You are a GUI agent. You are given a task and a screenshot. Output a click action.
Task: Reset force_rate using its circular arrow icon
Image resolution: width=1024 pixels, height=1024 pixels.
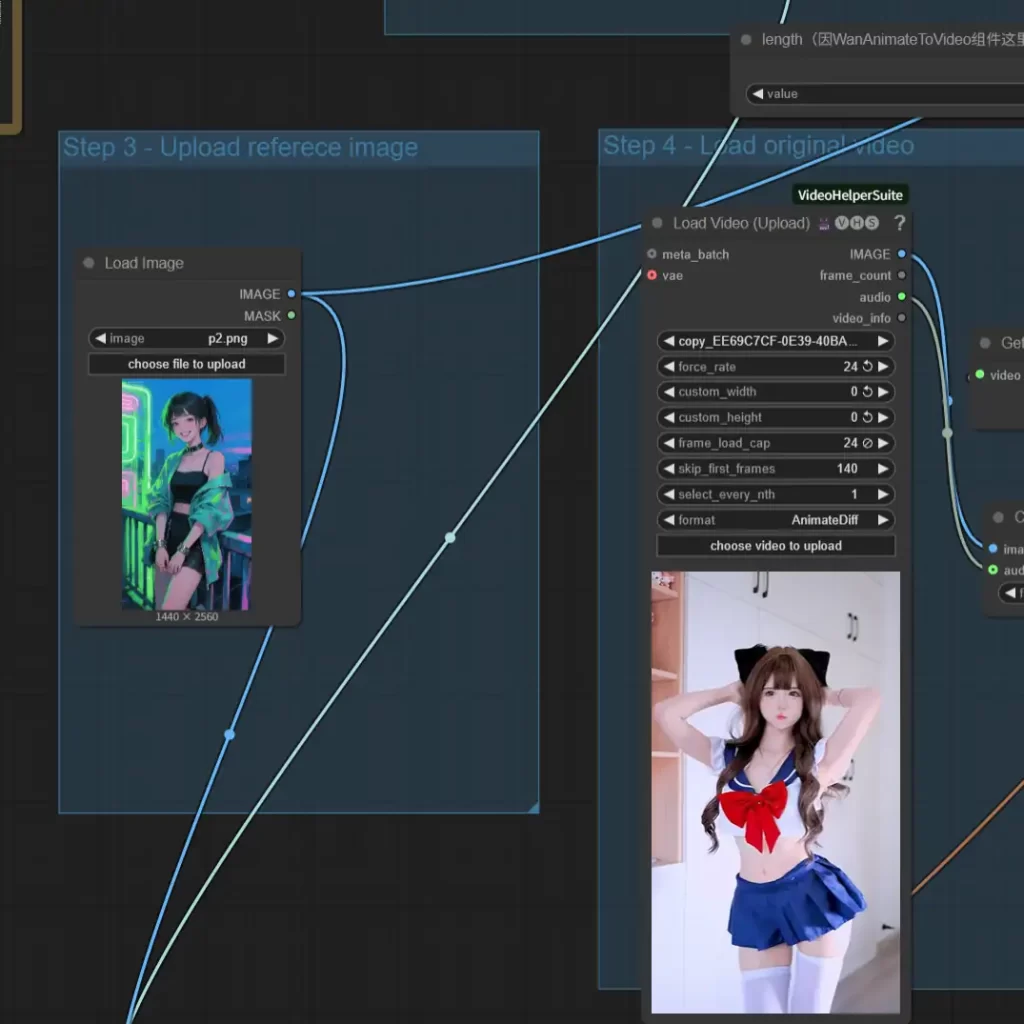click(x=867, y=367)
